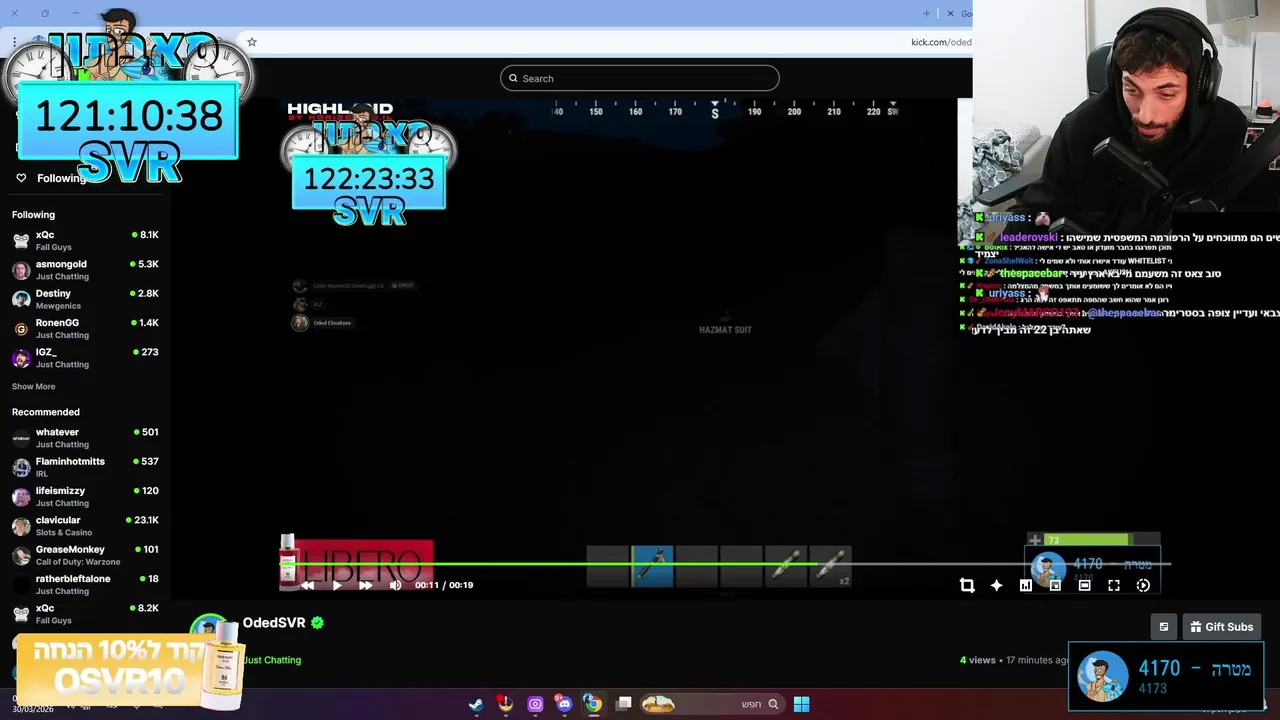Switch to Chrome in the taskbar
The width and height of the screenshot is (1280, 720).
tap(593, 704)
